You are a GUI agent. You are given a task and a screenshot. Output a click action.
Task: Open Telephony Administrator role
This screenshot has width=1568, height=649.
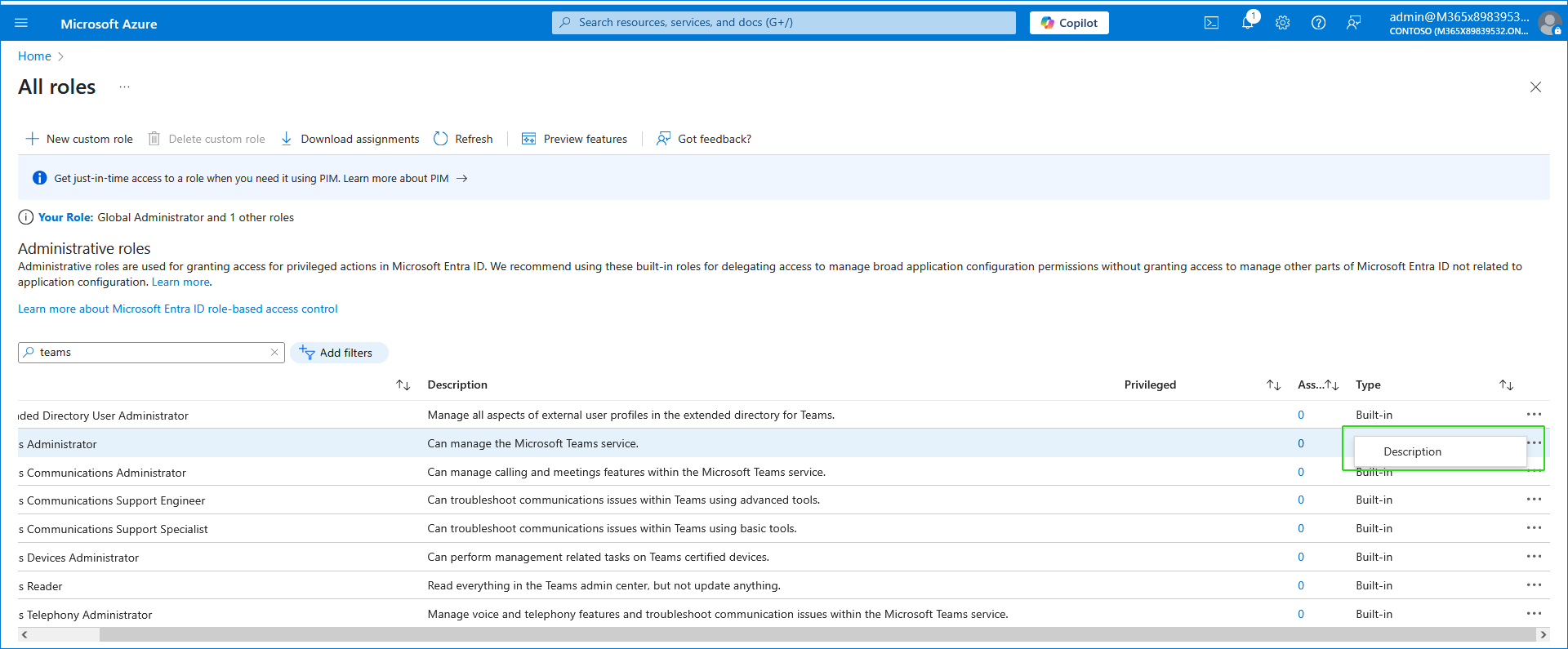point(85,615)
